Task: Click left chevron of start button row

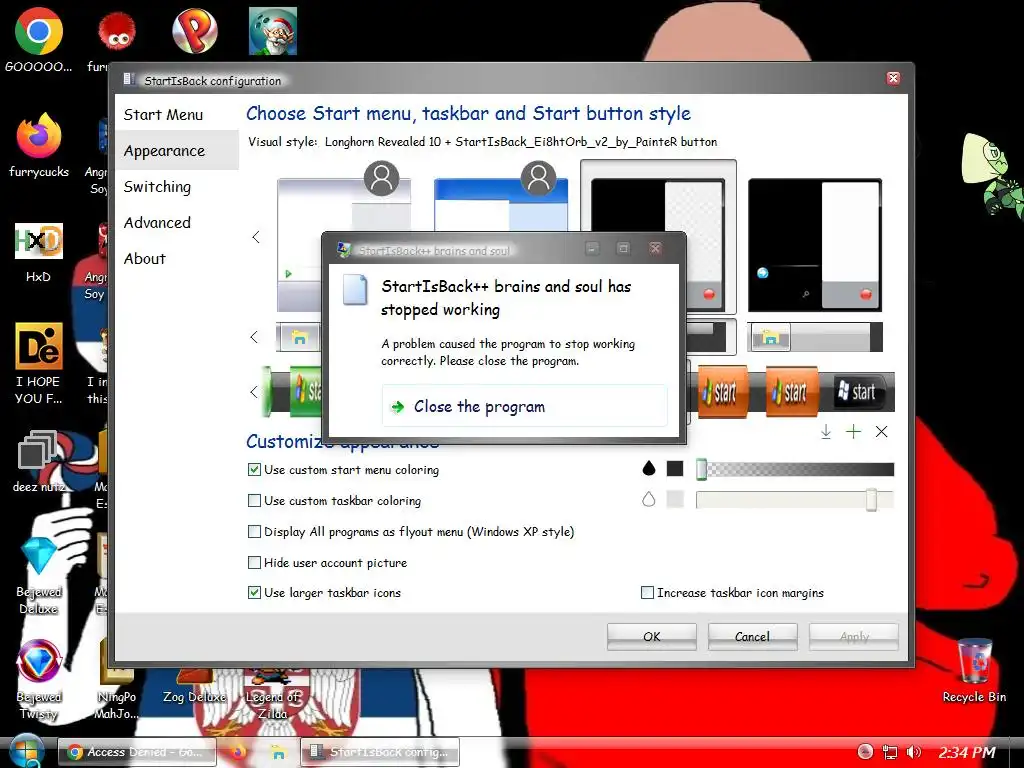Action: [x=253, y=392]
